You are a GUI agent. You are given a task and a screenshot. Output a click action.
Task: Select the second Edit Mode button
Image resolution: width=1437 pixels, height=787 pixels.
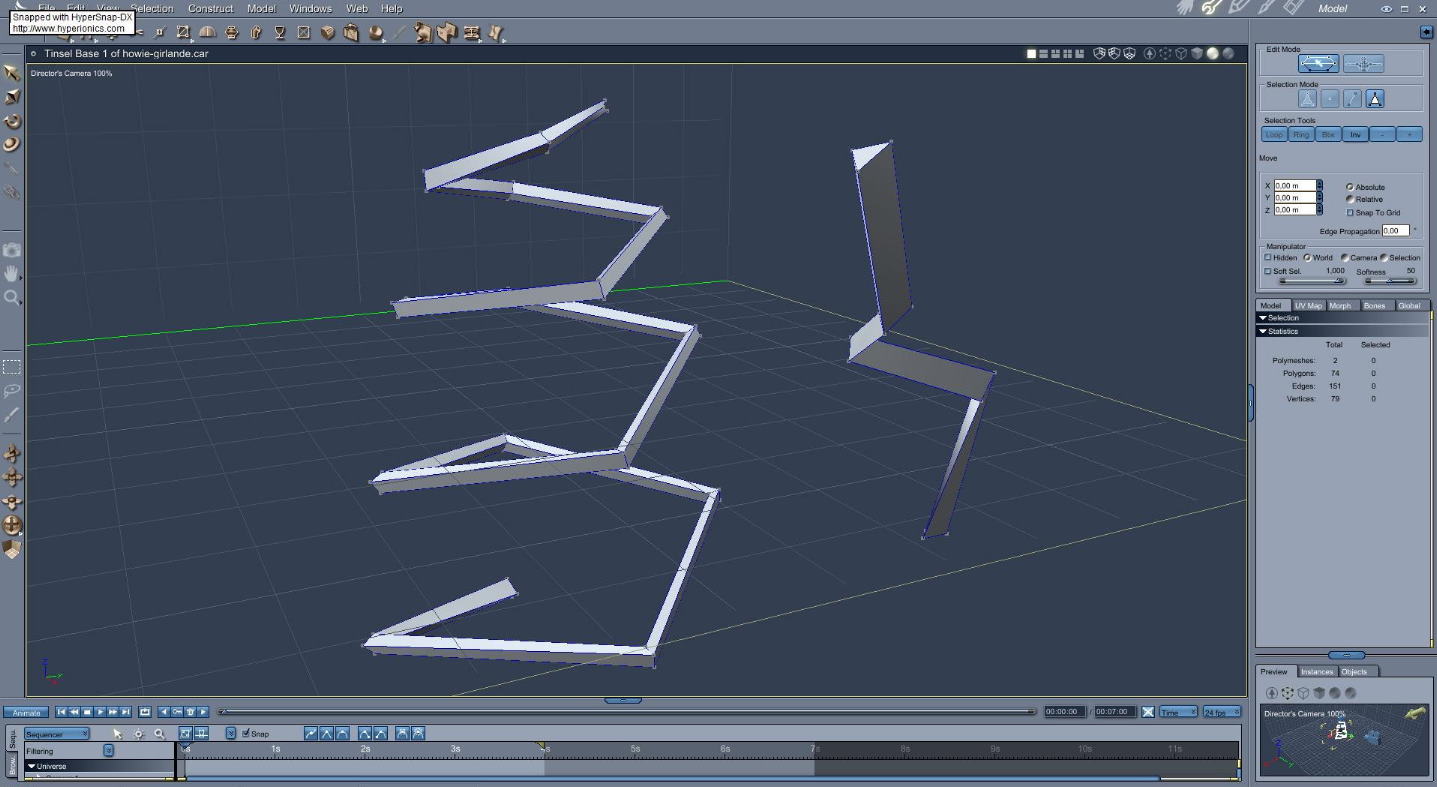tap(1362, 64)
